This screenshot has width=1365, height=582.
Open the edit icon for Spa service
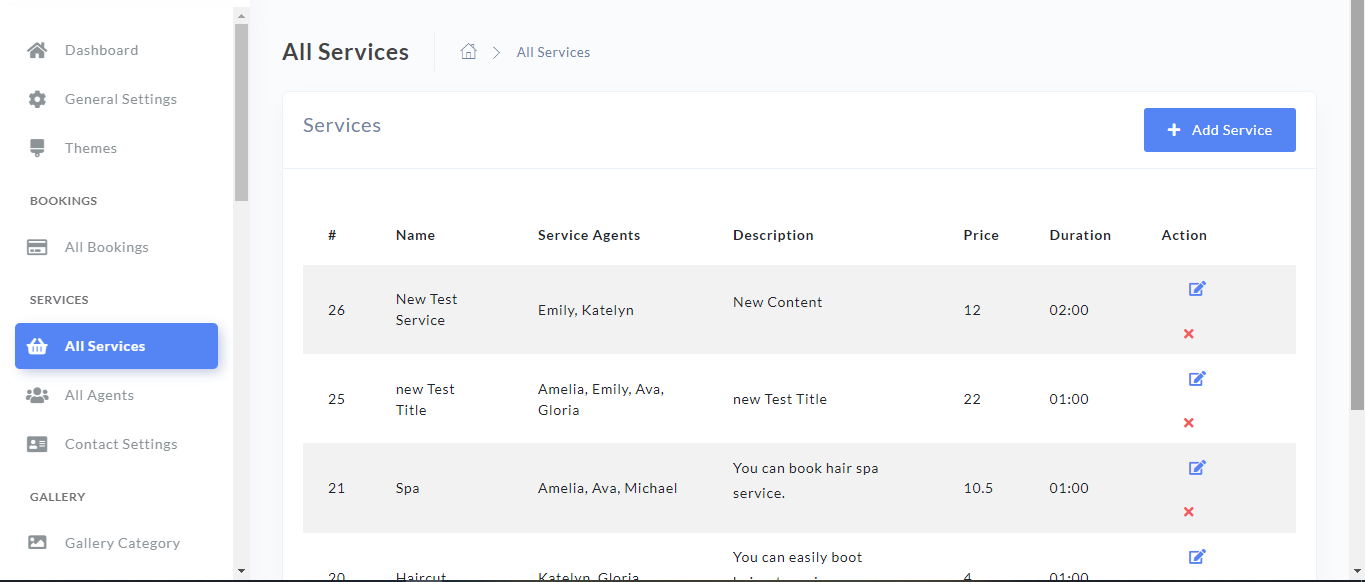[x=1197, y=467]
